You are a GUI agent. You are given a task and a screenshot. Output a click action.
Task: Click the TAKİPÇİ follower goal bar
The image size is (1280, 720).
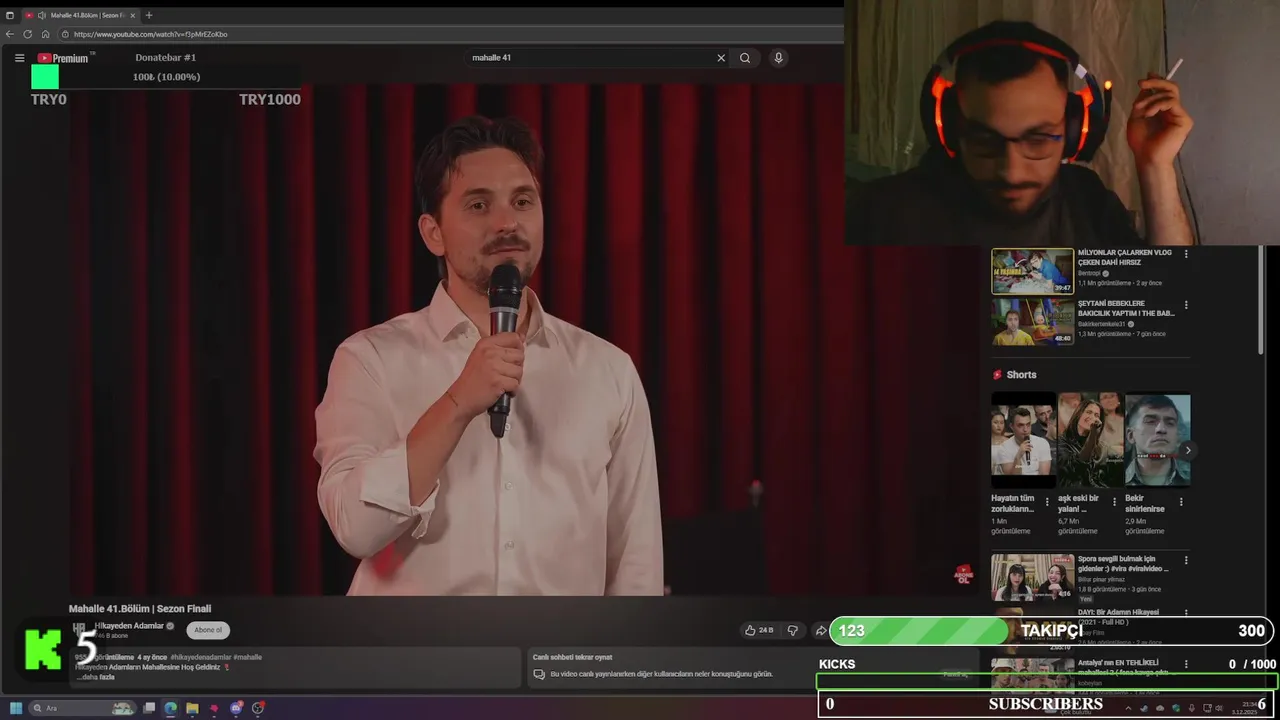1050,631
